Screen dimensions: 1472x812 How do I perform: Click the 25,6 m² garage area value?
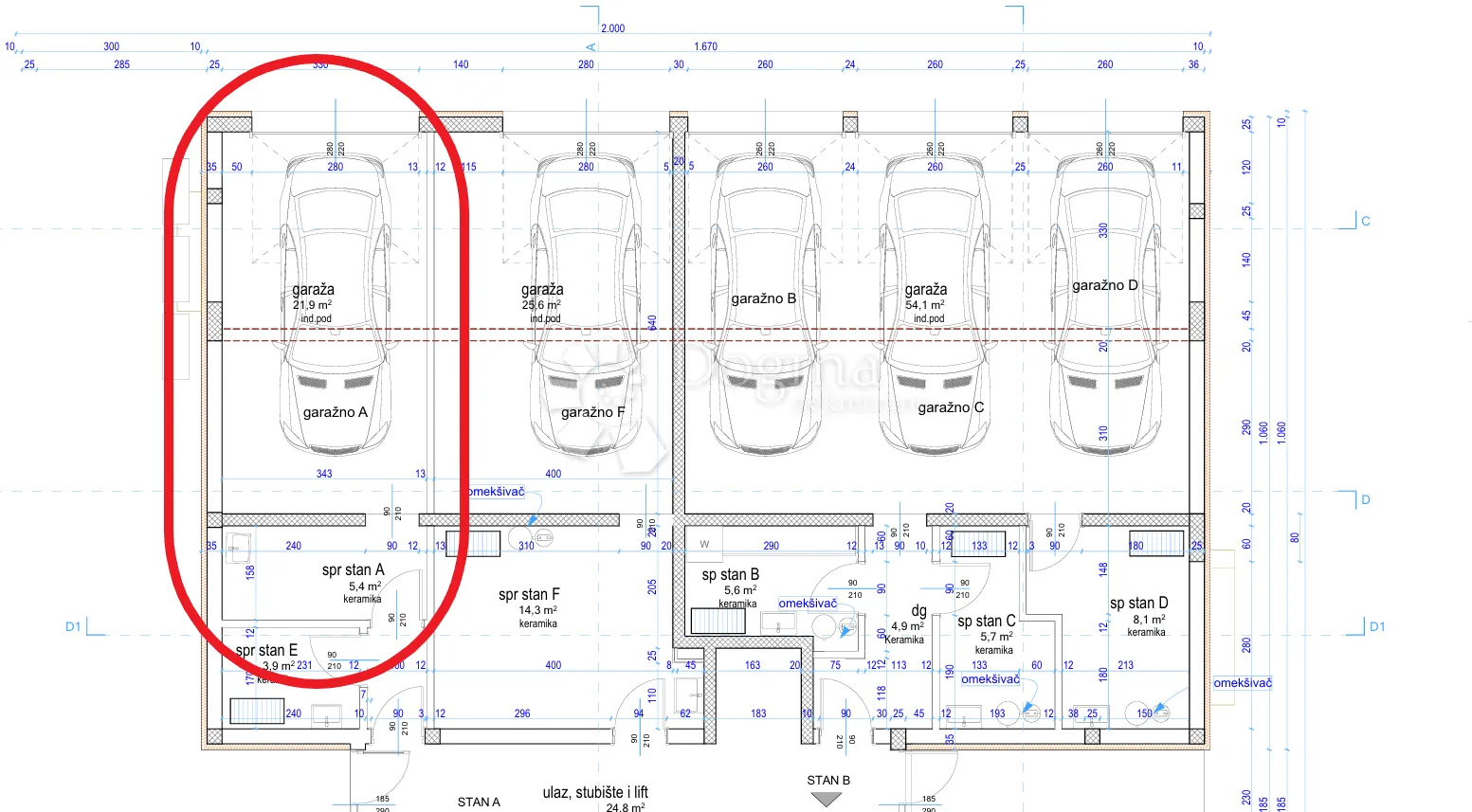pyautogui.click(x=541, y=305)
